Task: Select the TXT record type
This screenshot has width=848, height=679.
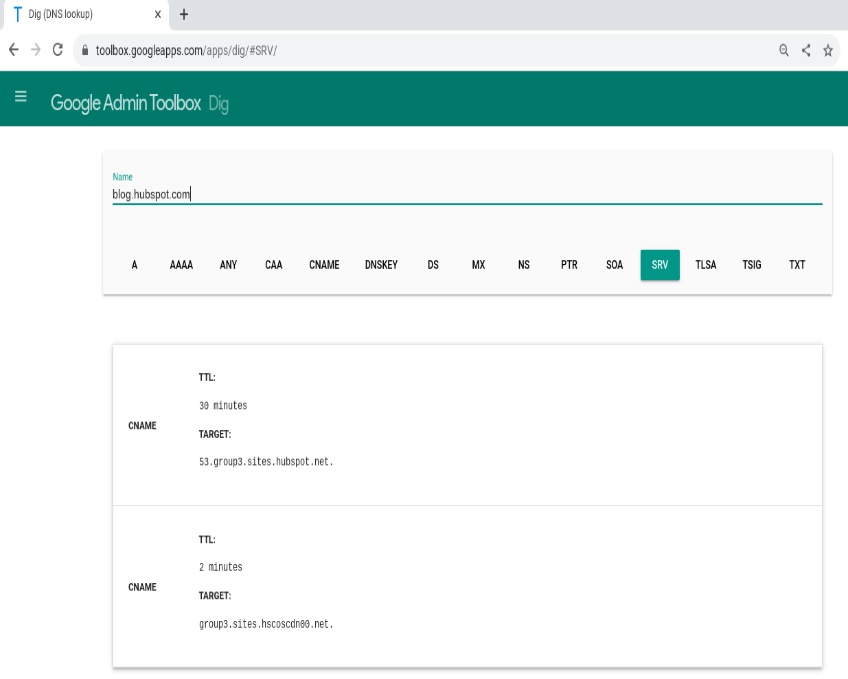Action: coord(797,265)
